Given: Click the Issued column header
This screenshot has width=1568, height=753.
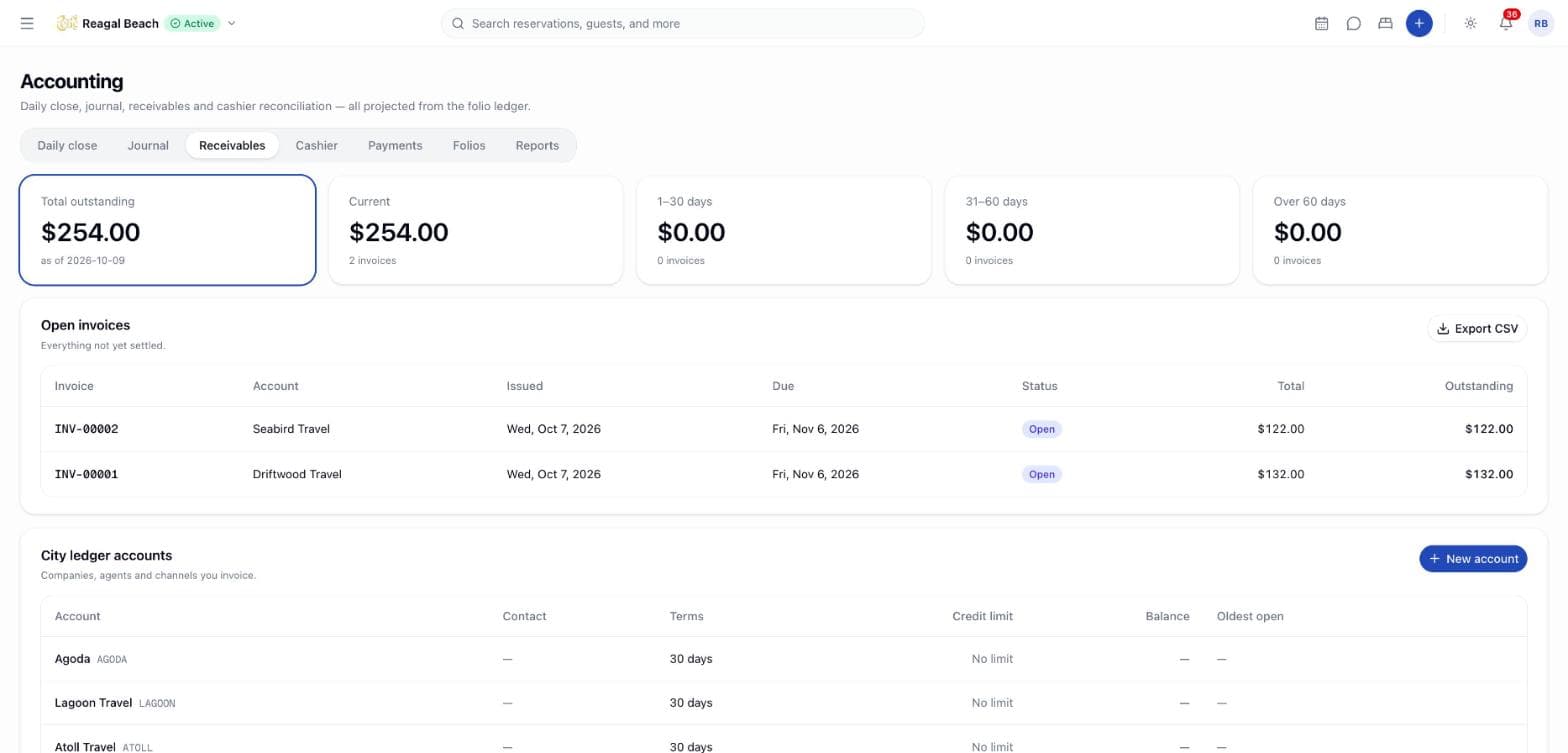Looking at the screenshot, I should click(524, 386).
